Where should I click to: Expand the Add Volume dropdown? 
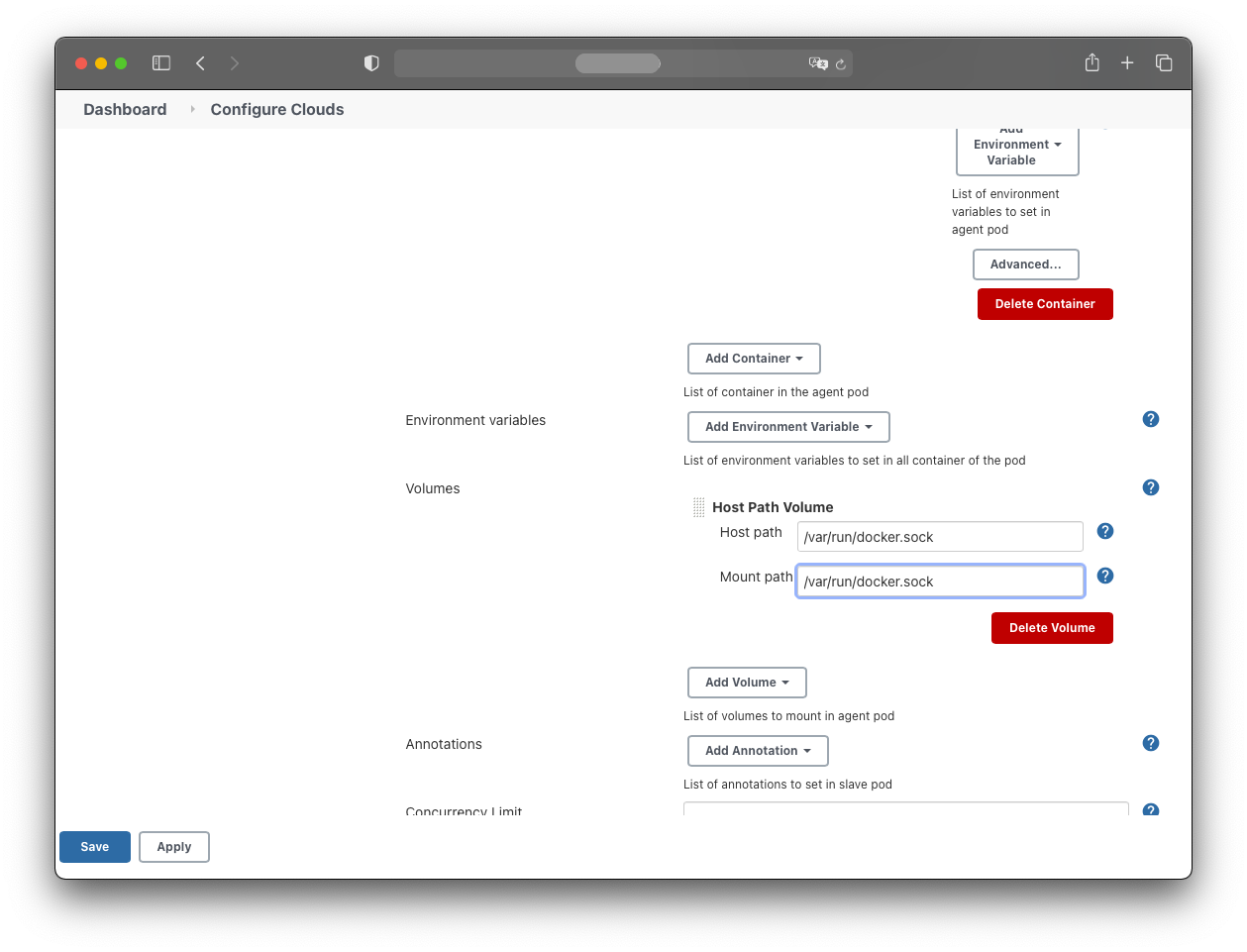747,683
